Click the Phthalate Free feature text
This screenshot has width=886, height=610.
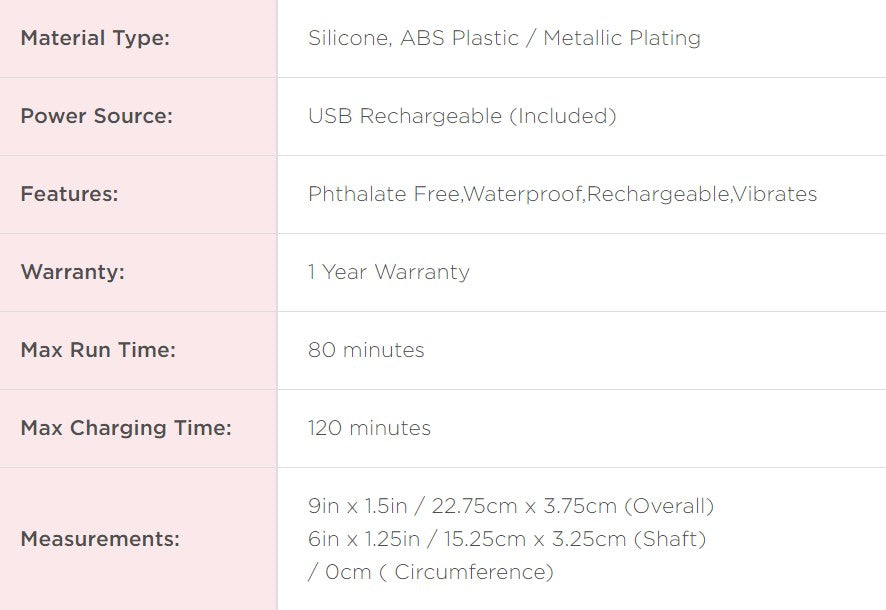click(x=384, y=194)
